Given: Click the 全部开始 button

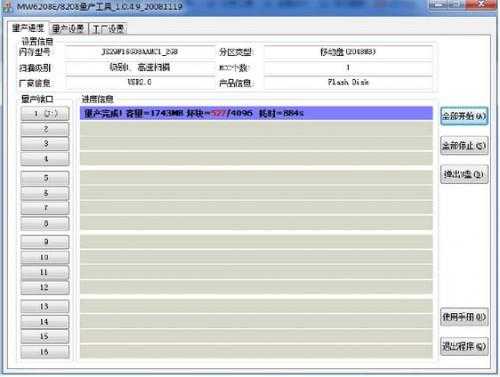Looking at the screenshot, I should click(464, 116).
